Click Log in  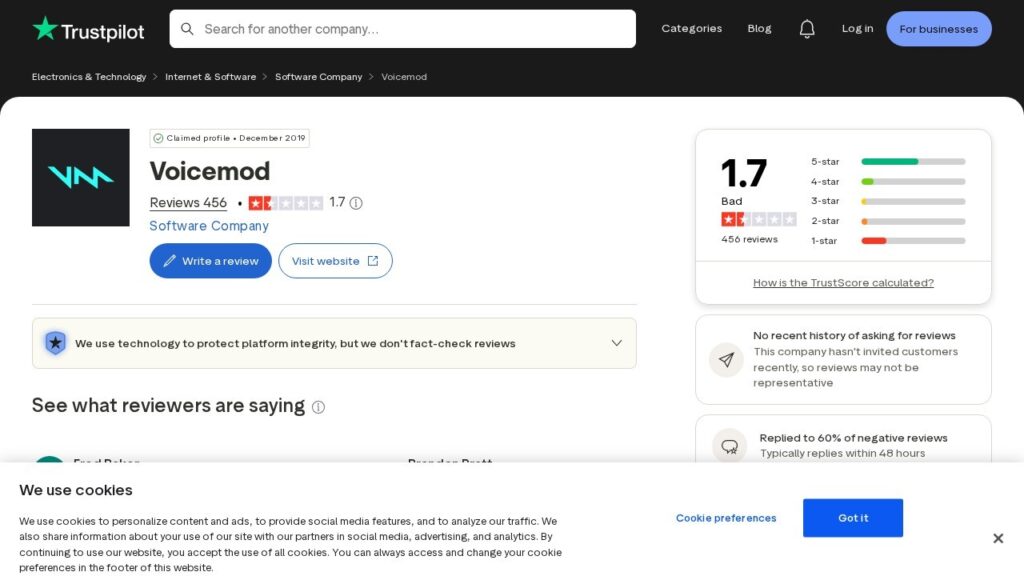pyautogui.click(x=857, y=28)
